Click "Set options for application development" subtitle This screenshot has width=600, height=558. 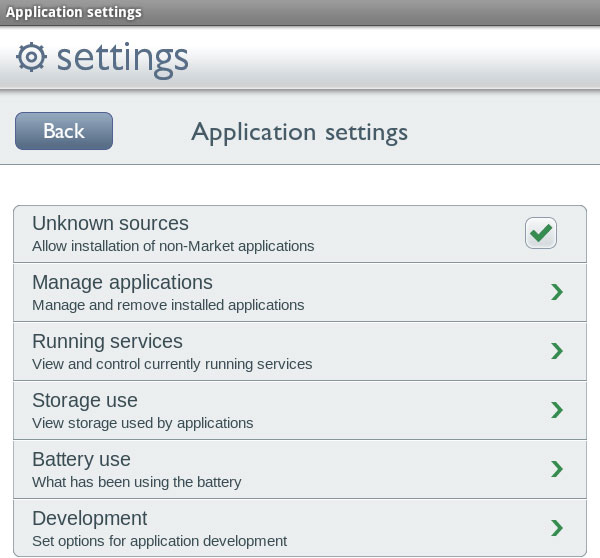(x=159, y=541)
